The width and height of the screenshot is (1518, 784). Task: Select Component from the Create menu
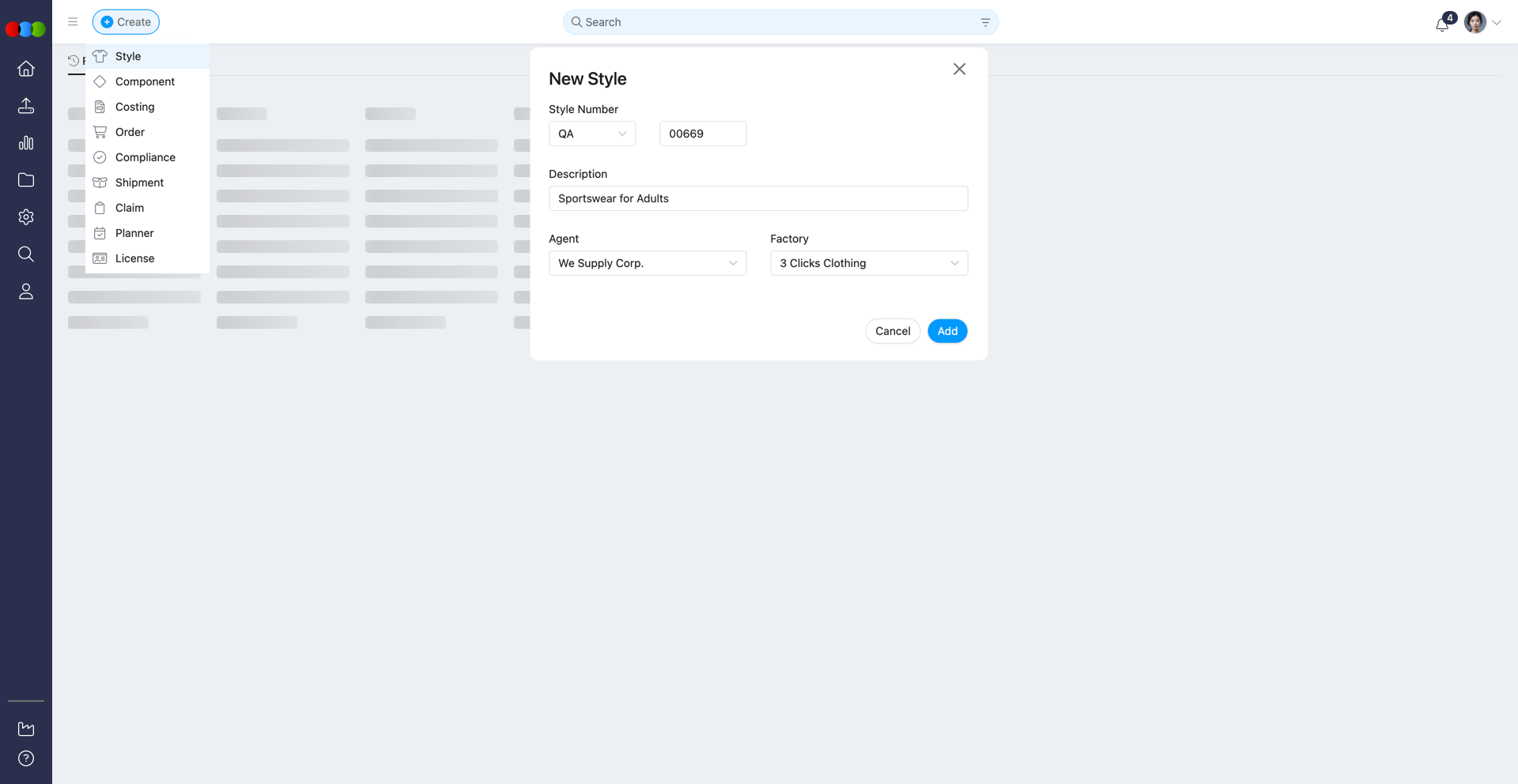pyautogui.click(x=145, y=81)
